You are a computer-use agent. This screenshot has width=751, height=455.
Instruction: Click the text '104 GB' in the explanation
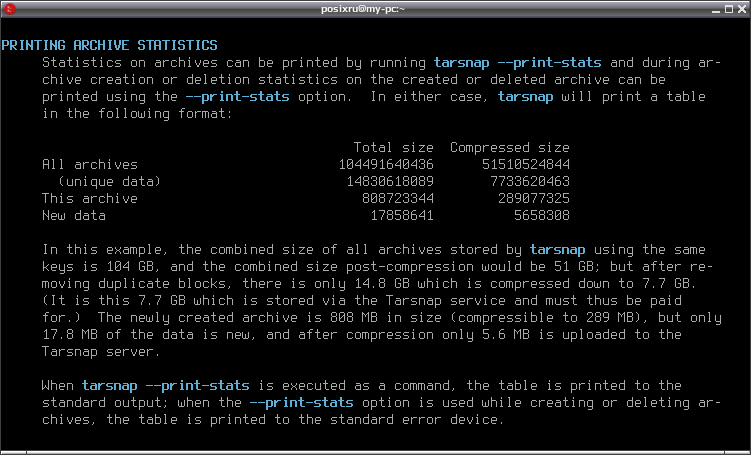click(130, 266)
